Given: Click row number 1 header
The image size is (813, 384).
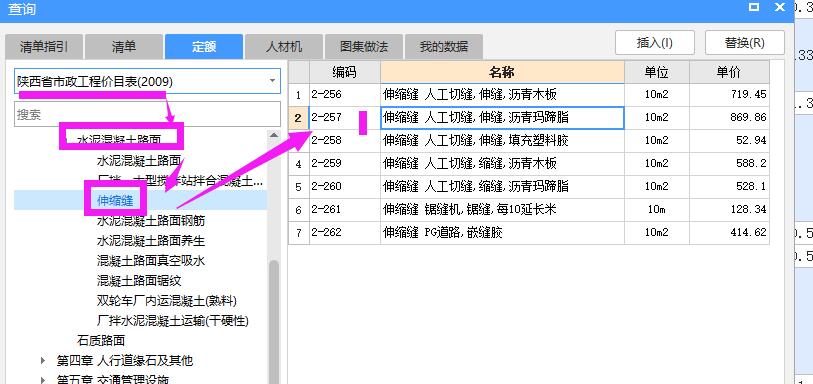Looking at the screenshot, I should 298,95.
